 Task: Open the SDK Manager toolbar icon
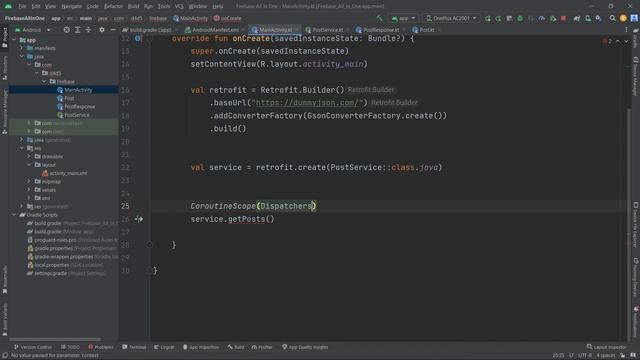click(598, 18)
